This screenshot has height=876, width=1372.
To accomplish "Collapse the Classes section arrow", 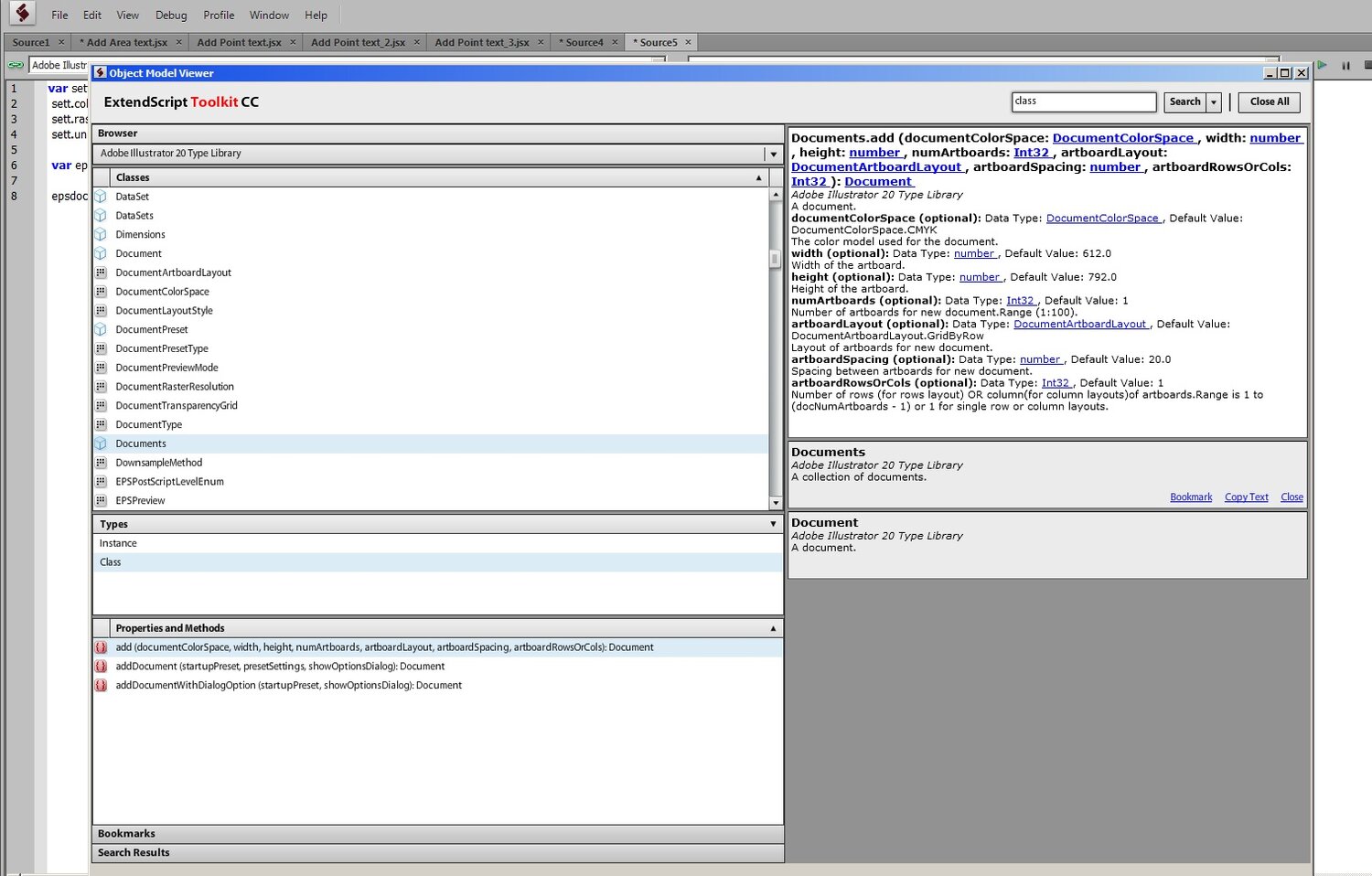I will 758,177.
